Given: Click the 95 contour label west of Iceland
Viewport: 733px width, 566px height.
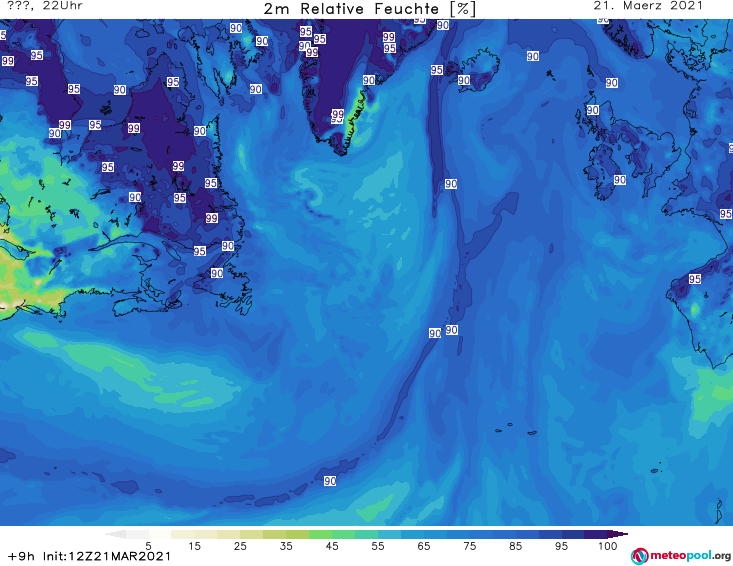Looking at the screenshot, I should tap(437, 70).
